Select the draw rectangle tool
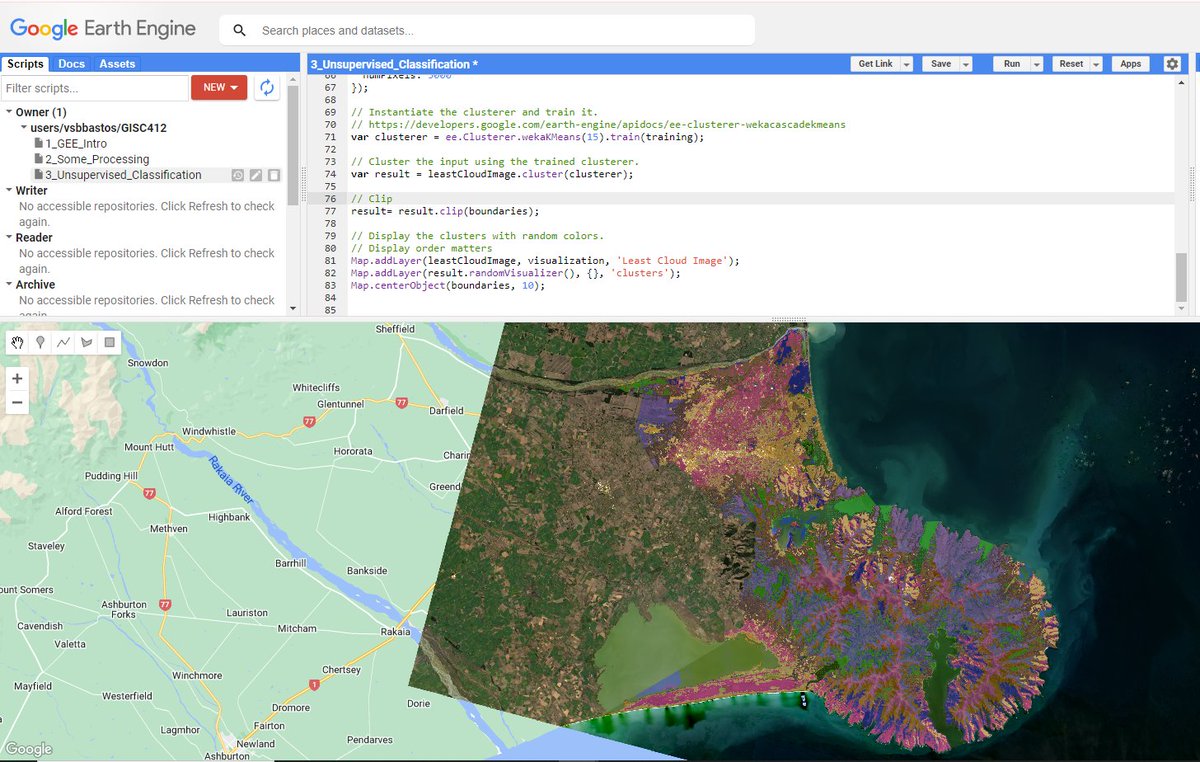The height and width of the screenshot is (762, 1200). pos(109,342)
